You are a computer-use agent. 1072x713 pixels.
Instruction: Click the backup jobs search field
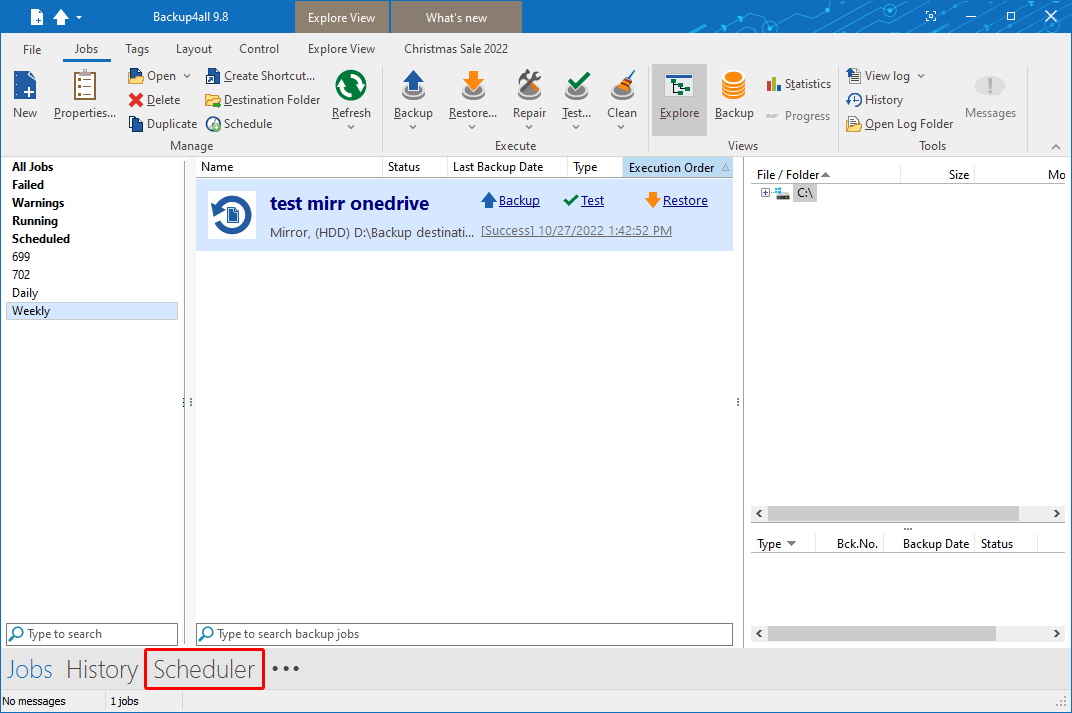(463, 633)
